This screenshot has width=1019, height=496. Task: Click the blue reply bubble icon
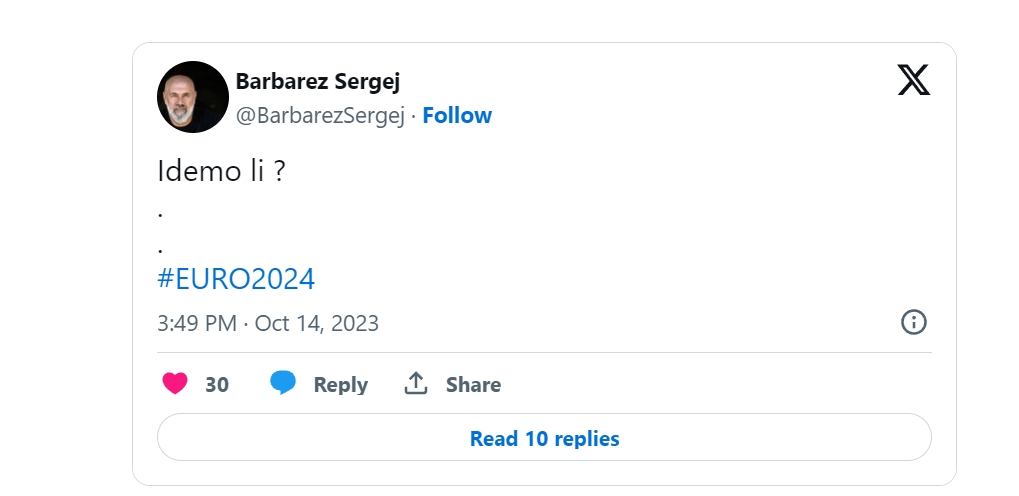pos(283,383)
